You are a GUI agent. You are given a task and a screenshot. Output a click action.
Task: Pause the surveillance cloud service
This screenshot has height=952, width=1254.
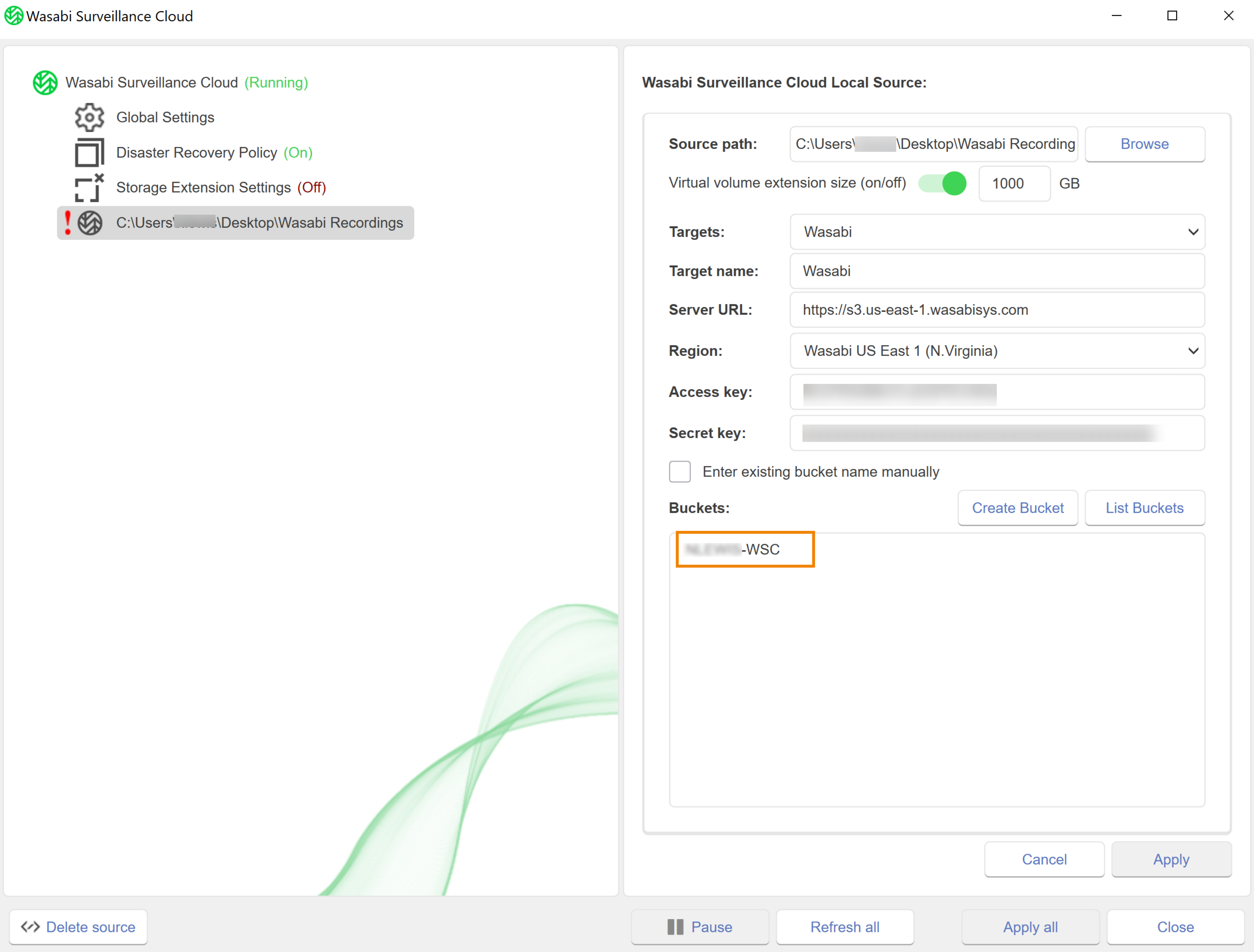[x=700, y=927]
